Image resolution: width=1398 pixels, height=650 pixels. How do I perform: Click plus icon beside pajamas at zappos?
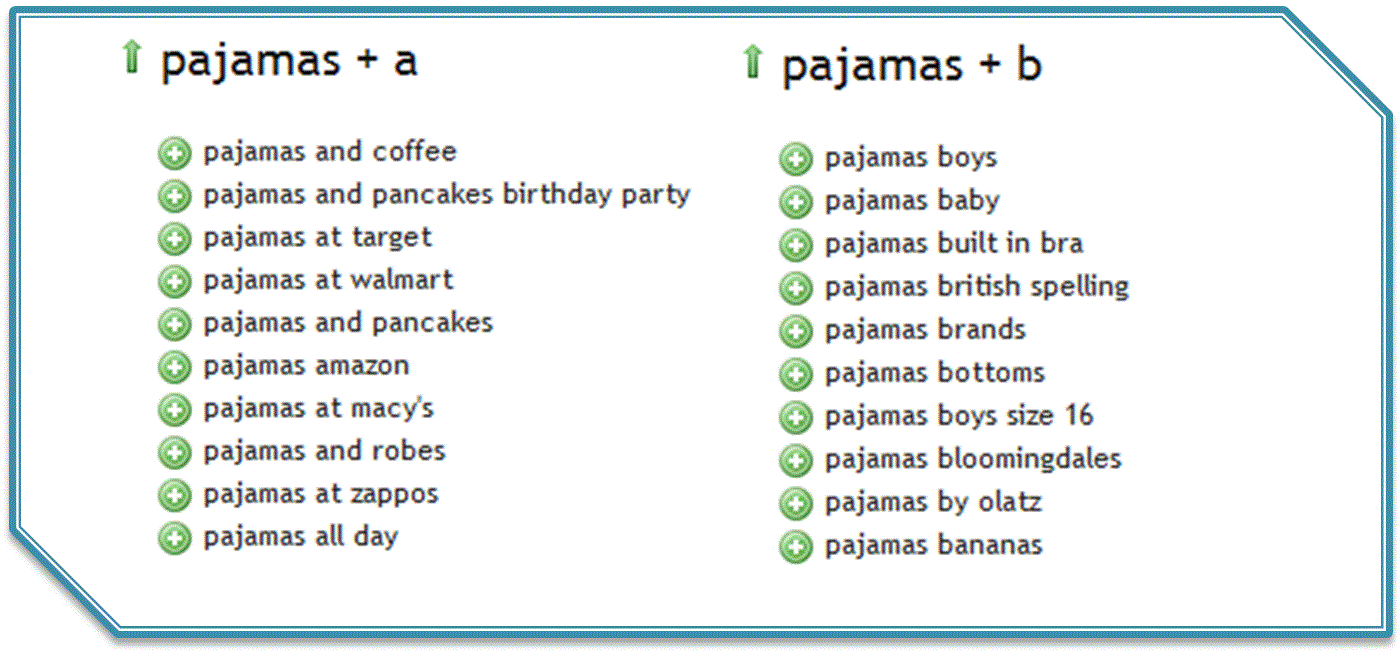pyautogui.click(x=174, y=495)
